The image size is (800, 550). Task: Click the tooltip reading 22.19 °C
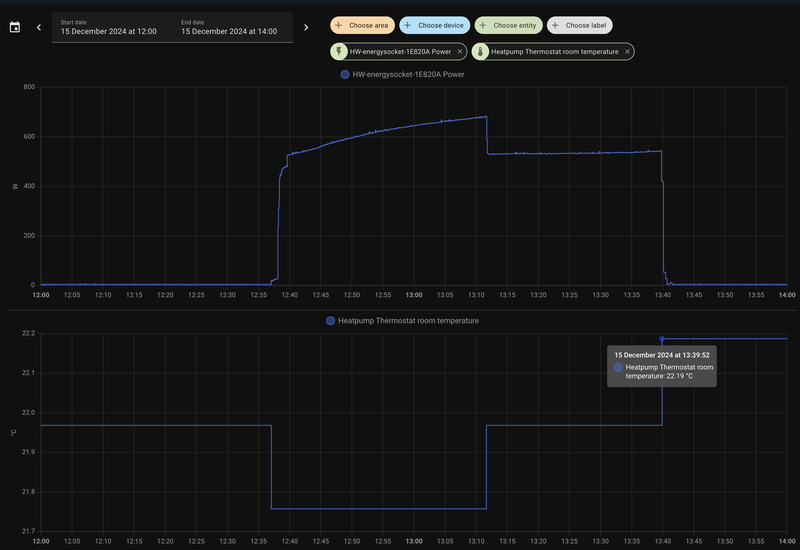pos(662,366)
